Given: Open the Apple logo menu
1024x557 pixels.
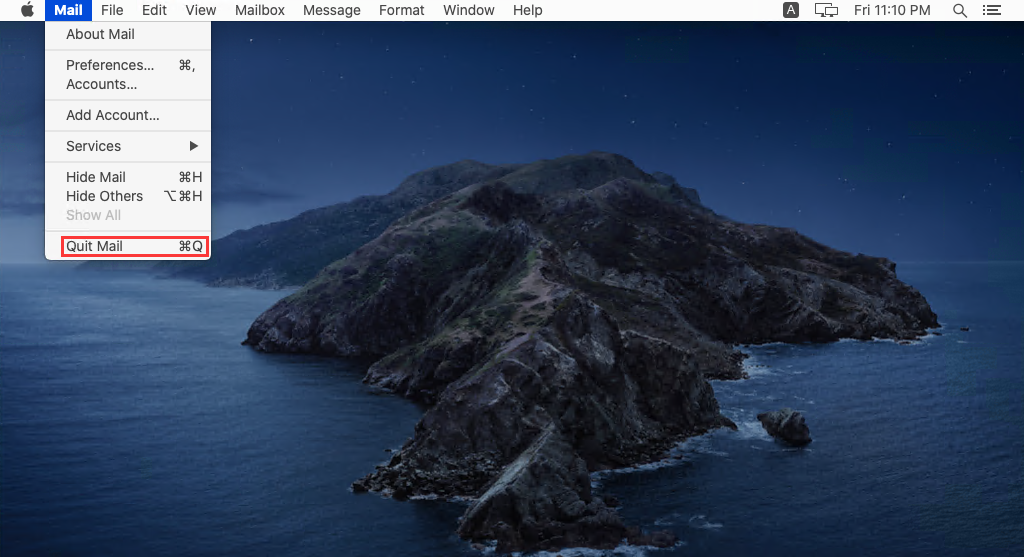Looking at the screenshot, I should (27, 10).
